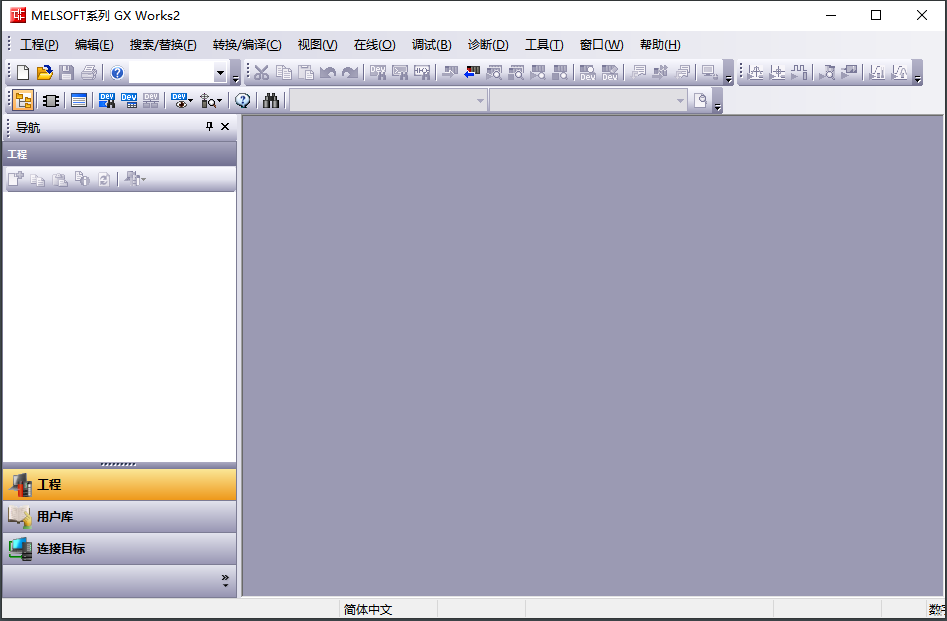
Task: Click the Cut scissors icon
Action: [x=262, y=73]
